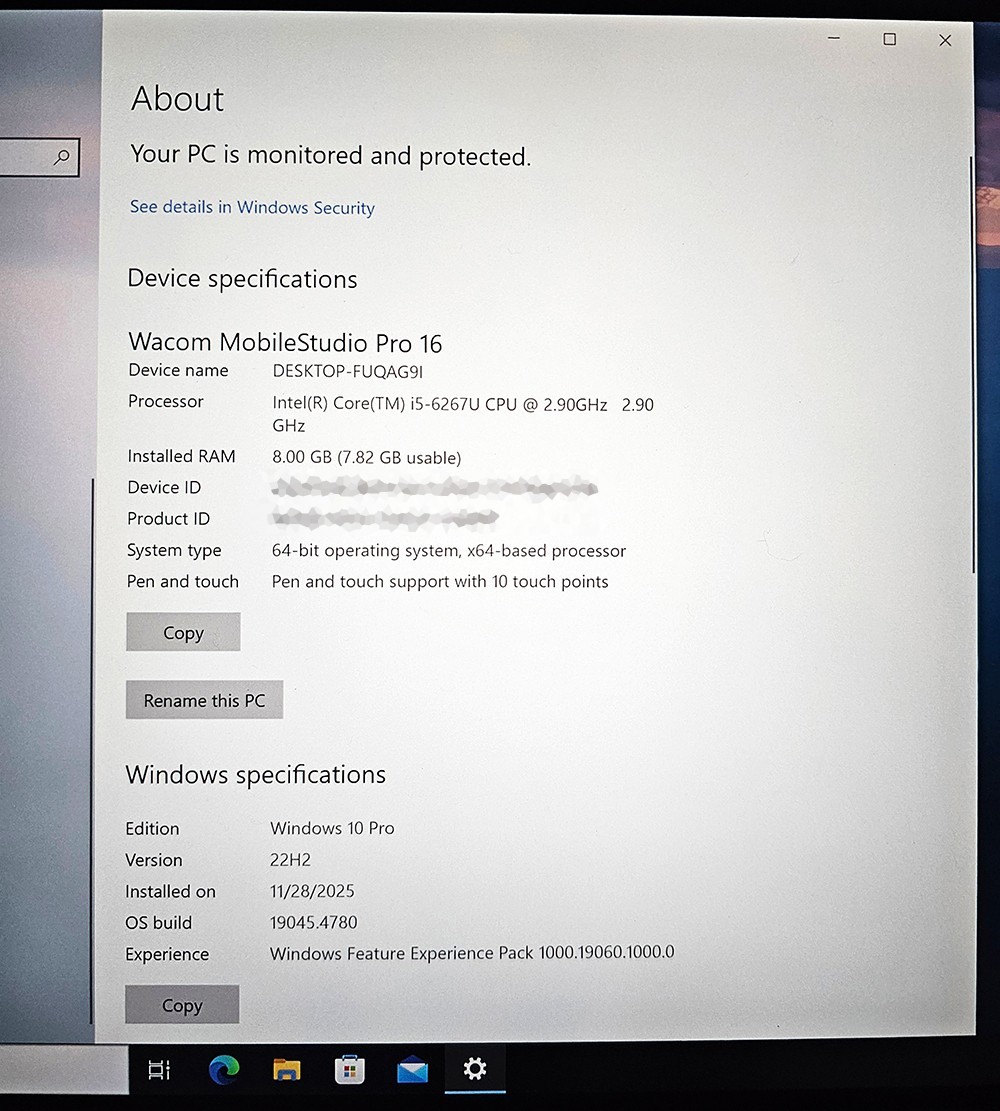The image size is (1000, 1111).
Task: Click the Windows Feature Experience Pack value
Action: point(472,953)
